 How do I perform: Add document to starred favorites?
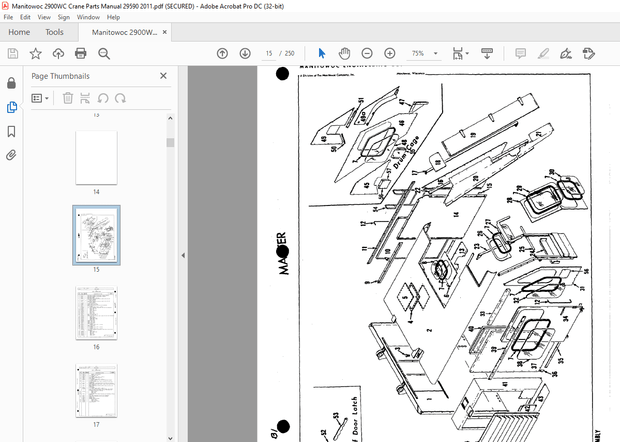pyautogui.click(x=36, y=53)
